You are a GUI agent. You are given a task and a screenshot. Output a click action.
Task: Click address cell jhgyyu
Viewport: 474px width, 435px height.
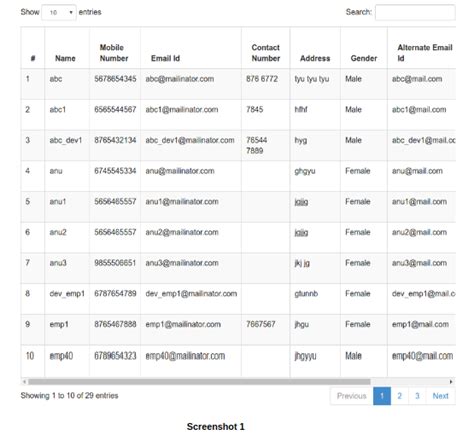click(x=305, y=356)
